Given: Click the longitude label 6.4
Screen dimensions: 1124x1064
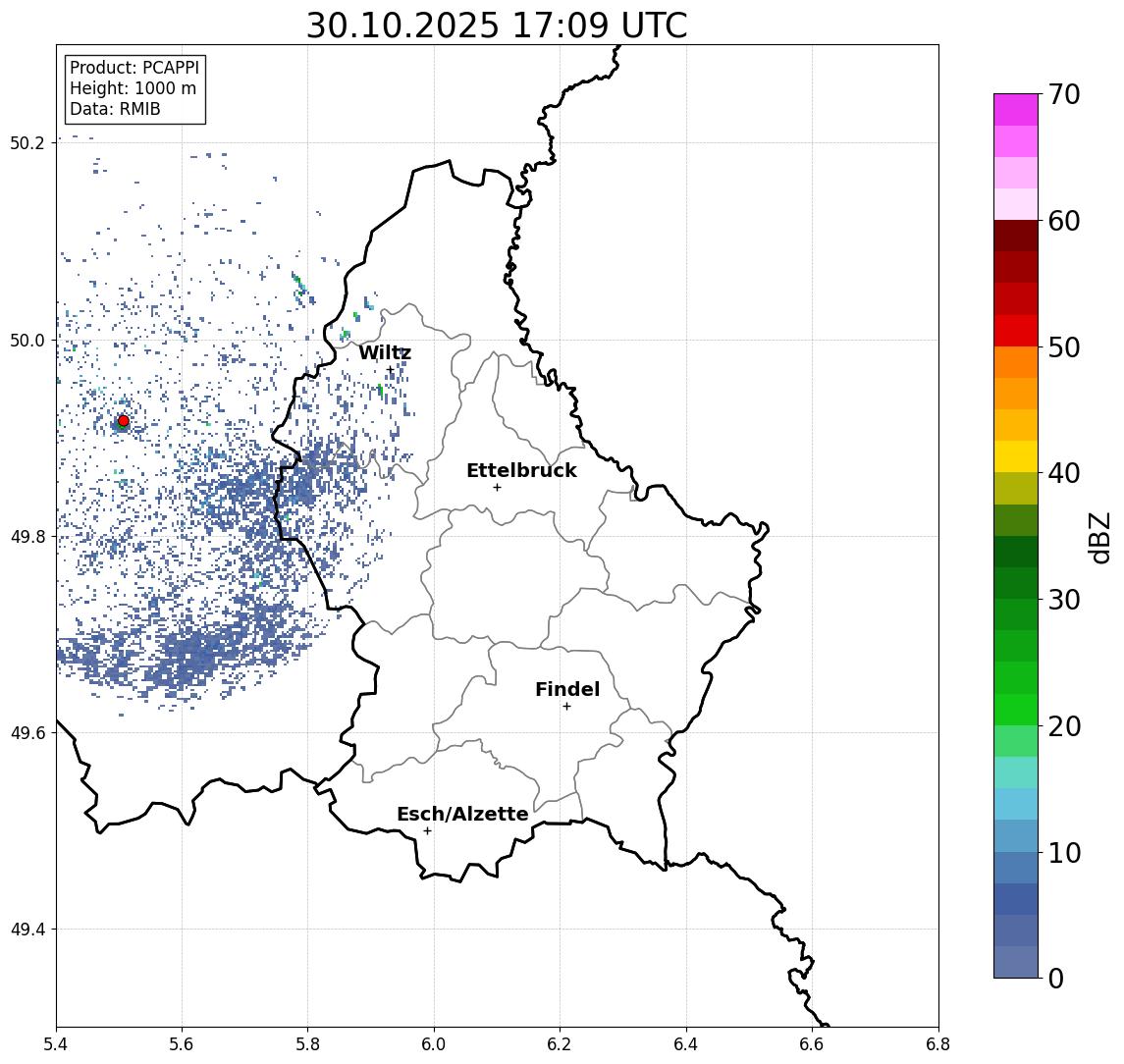Looking at the screenshot, I should tap(686, 1044).
